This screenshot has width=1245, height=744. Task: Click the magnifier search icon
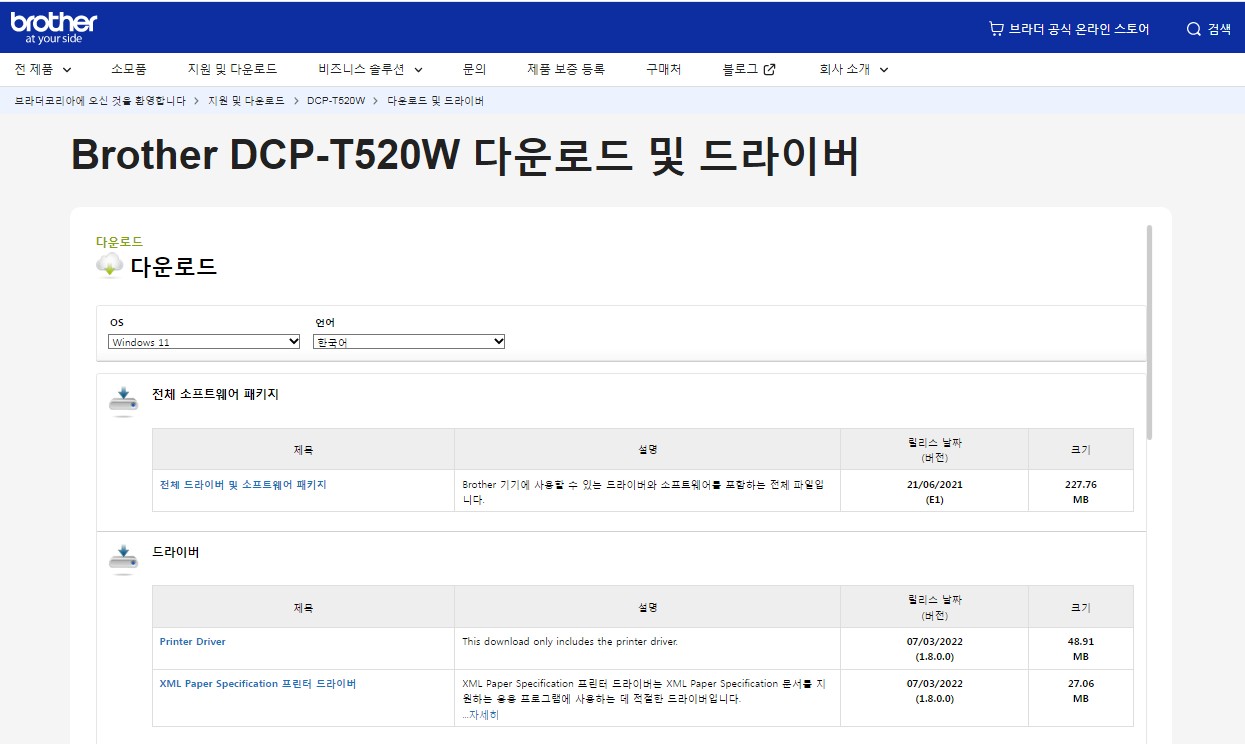pyautogui.click(x=1194, y=29)
